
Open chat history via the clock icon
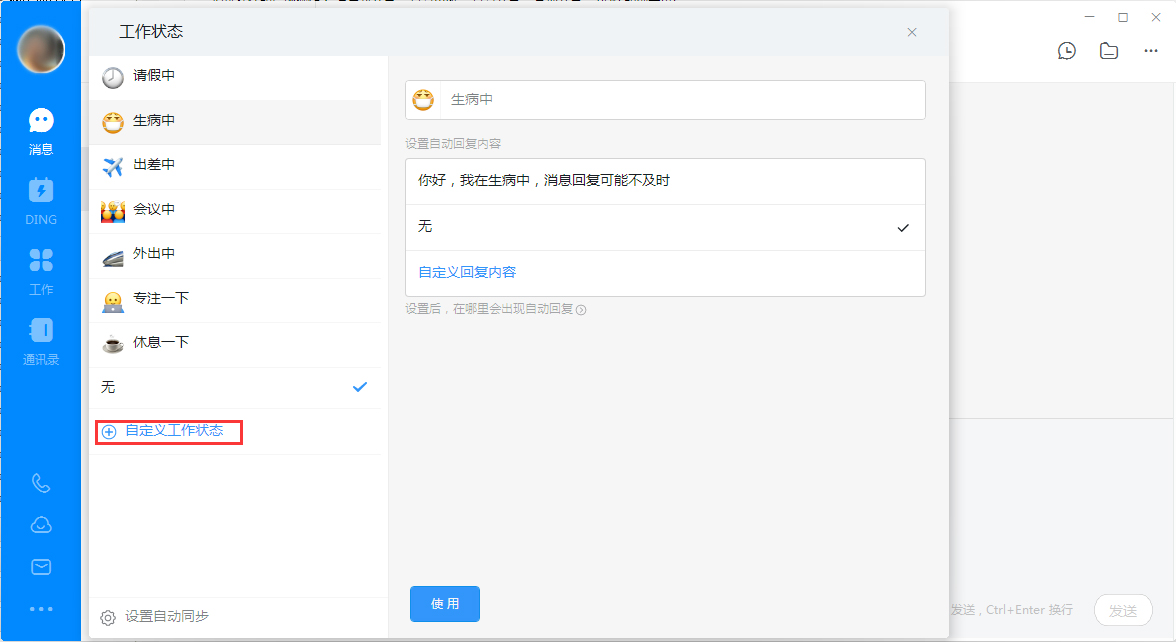pyautogui.click(x=1067, y=50)
